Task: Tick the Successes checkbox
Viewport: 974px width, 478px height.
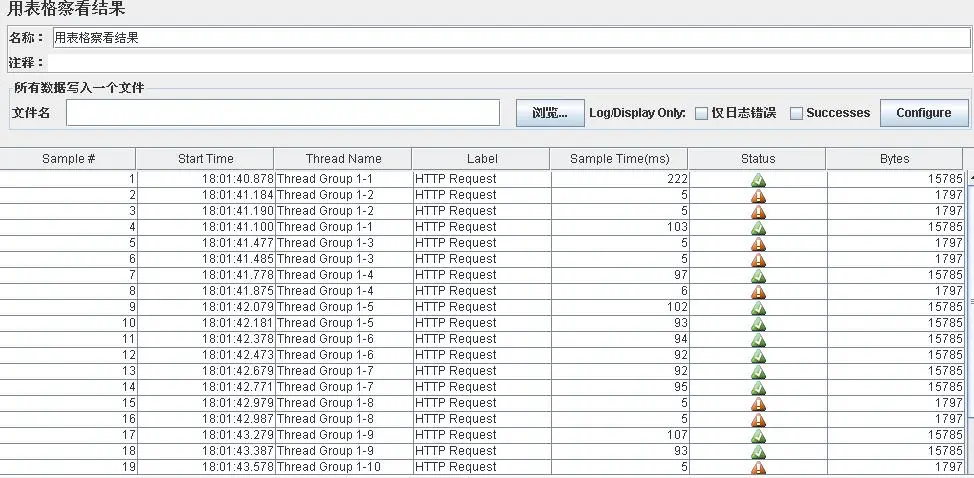Action: 796,113
